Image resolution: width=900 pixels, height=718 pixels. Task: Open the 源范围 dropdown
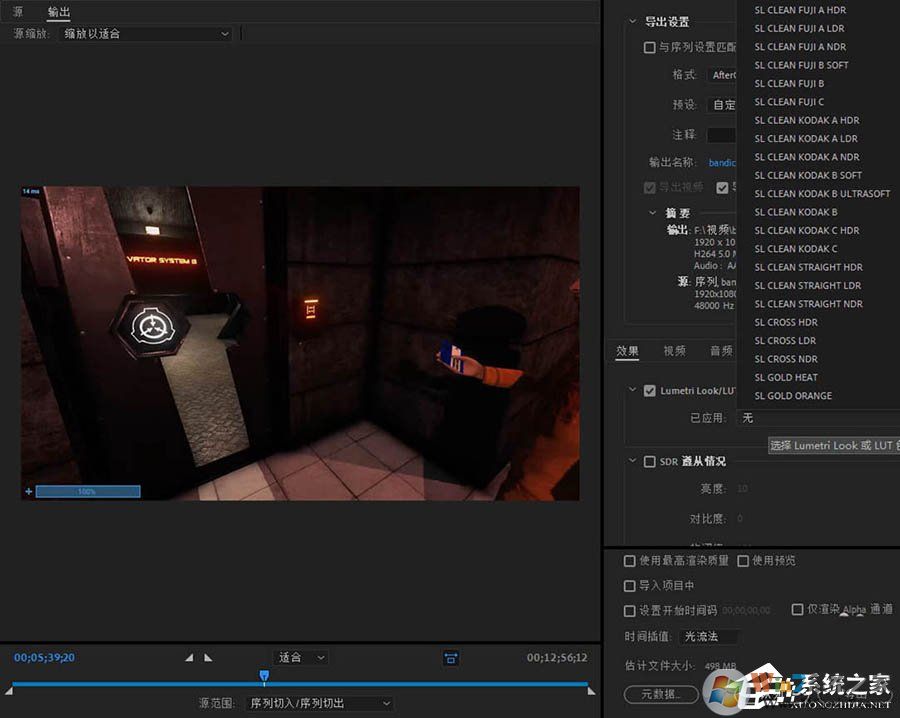pyautogui.click(x=319, y=703)
